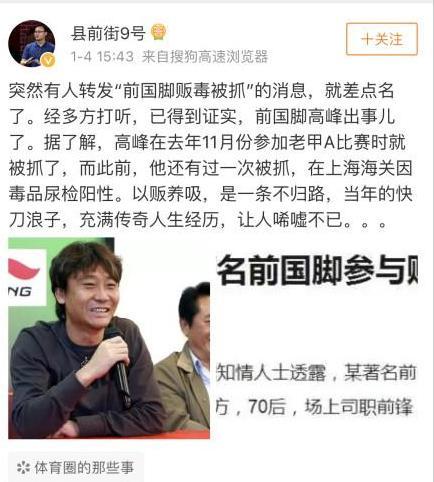Open the username 县前街9号

coord(108,34)
